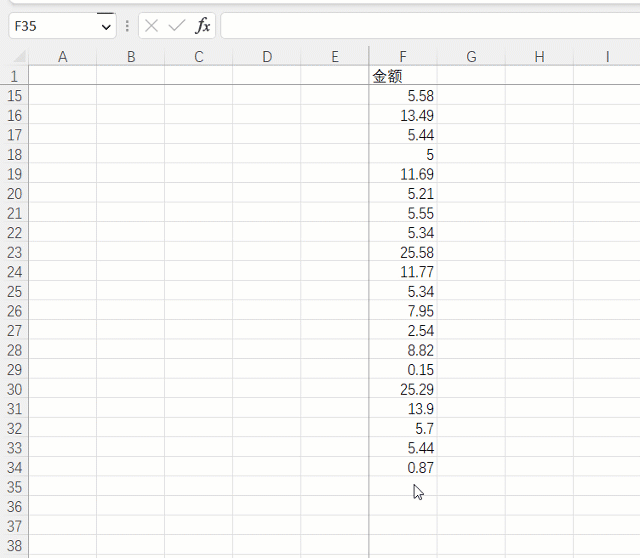The height and width of the screenshot is (558, 640).
Task: Select column A header
Action: point(62,57)
